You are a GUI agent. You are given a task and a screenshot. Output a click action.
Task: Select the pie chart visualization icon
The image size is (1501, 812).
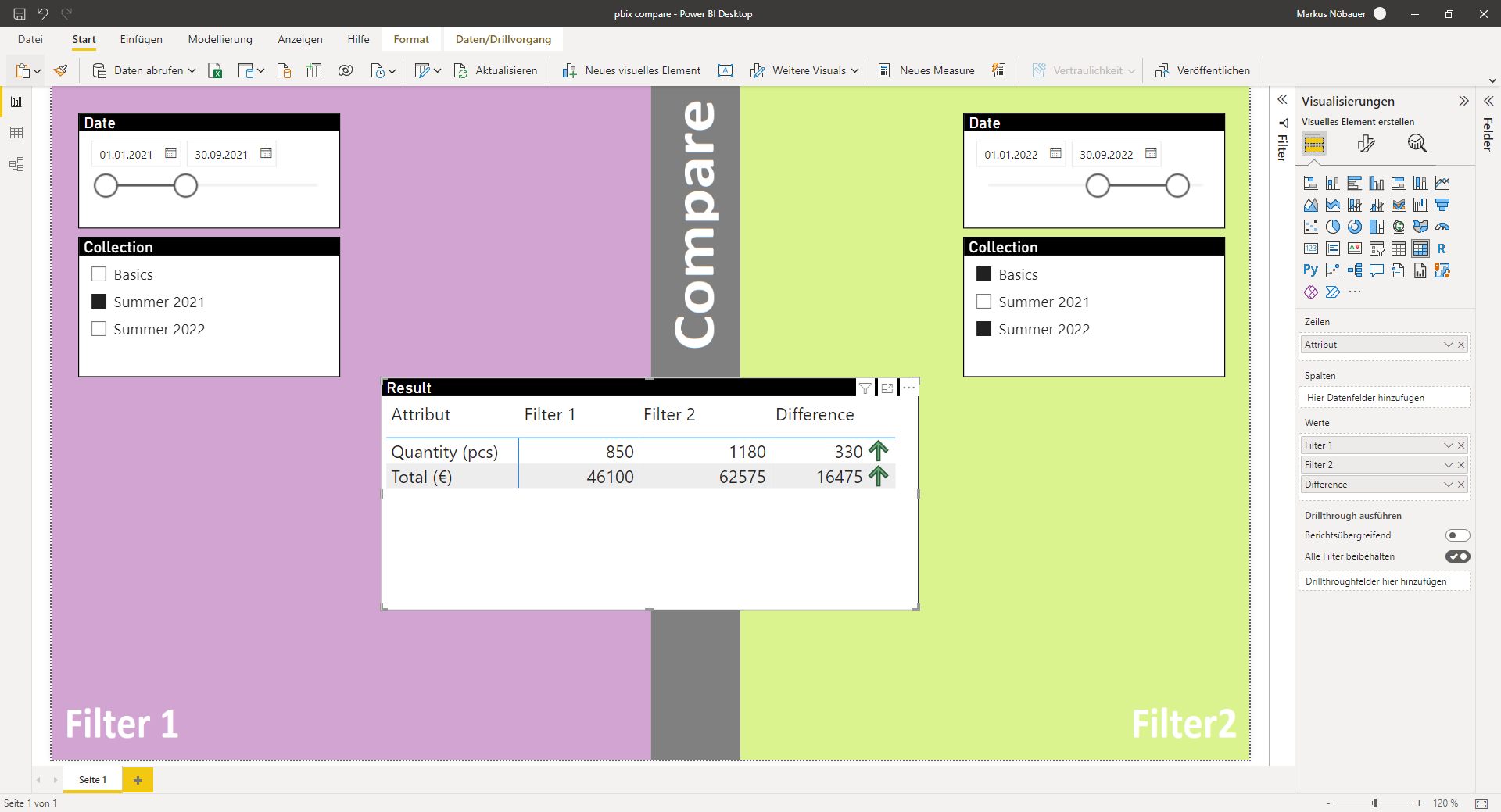click(x=1333, y=227)
